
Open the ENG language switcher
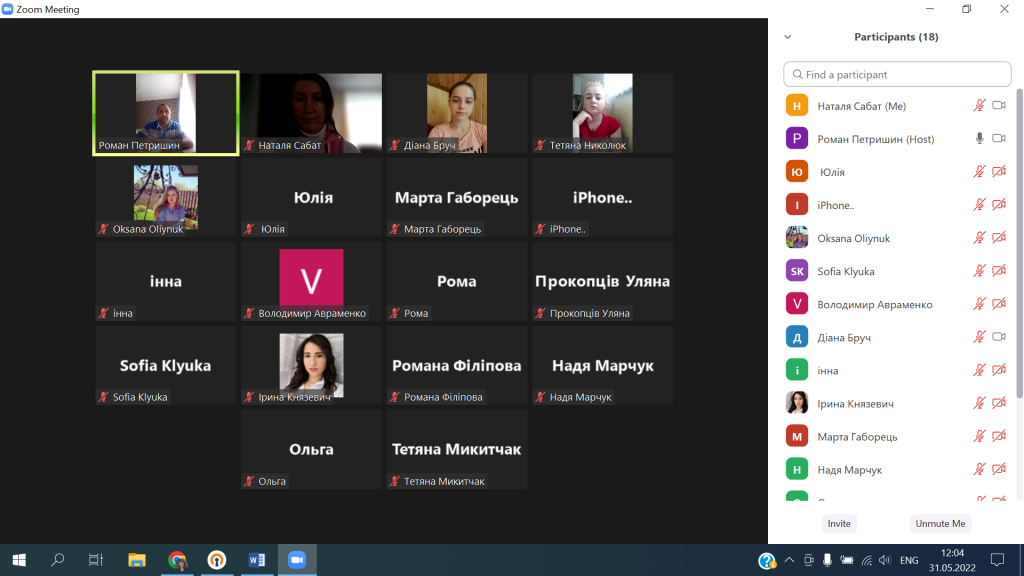click(x=908, y=560)
